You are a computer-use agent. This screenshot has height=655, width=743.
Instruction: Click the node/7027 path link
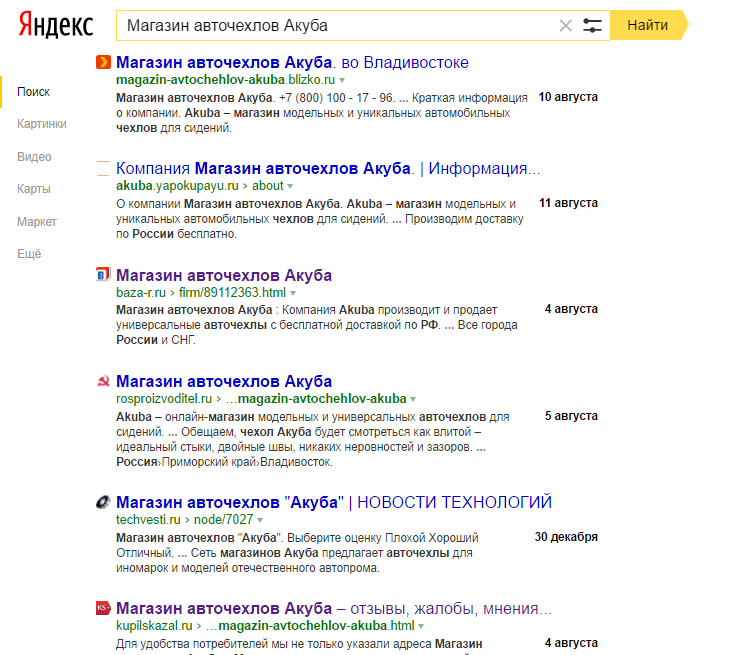(224, 519)
